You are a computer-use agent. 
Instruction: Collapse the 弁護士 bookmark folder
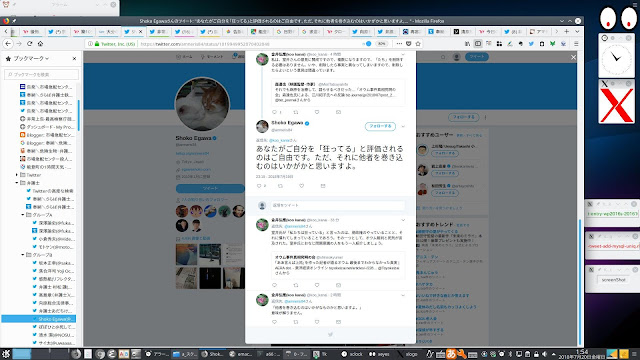click(x=17, y=183)
